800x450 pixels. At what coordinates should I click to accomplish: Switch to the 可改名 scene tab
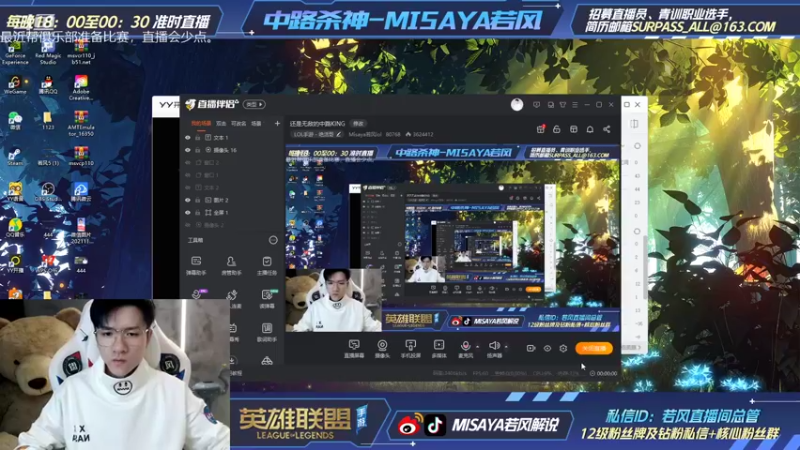[x=239, y=123]
